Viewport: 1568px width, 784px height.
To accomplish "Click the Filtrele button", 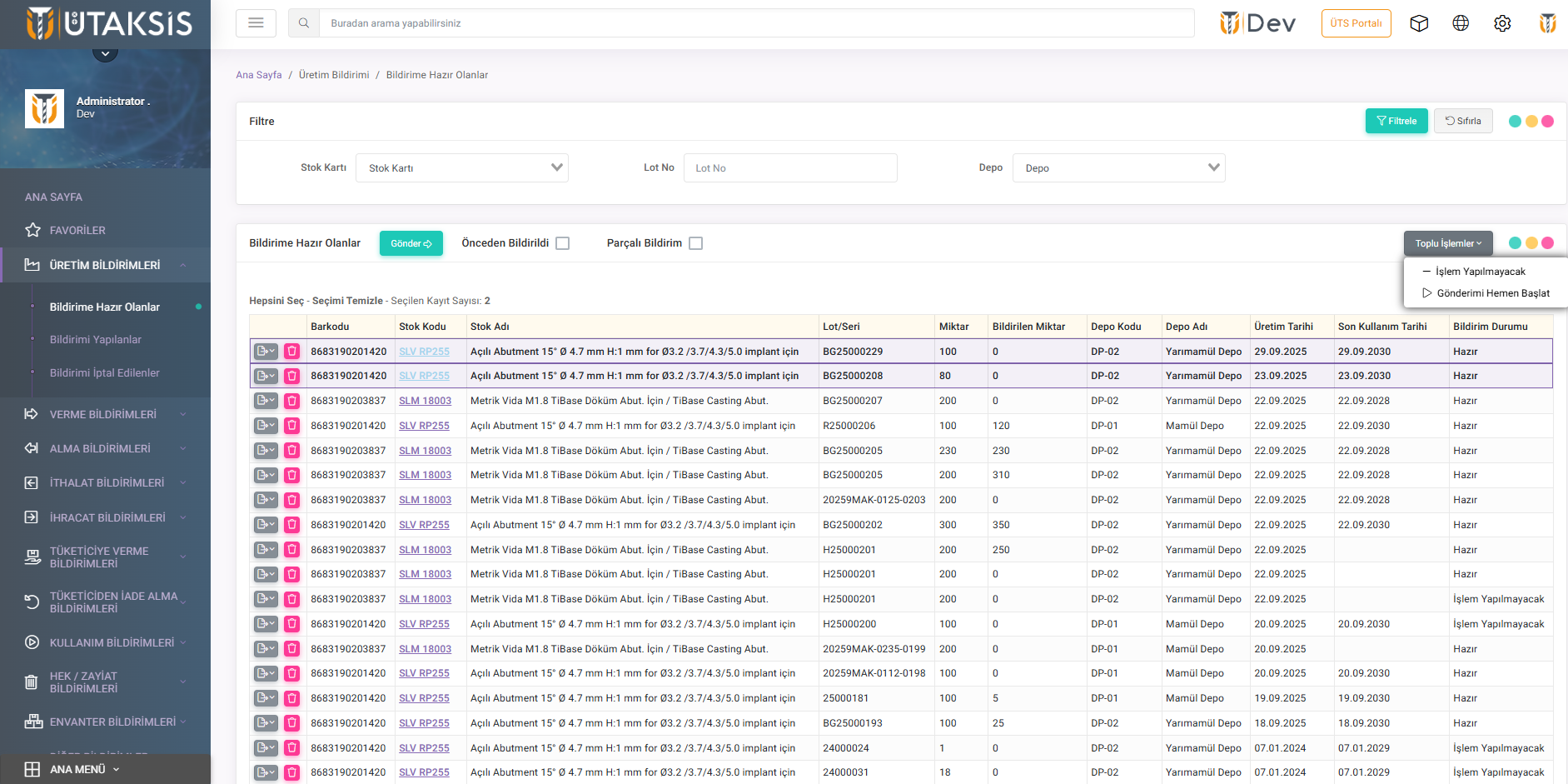I will [1396, 121].
